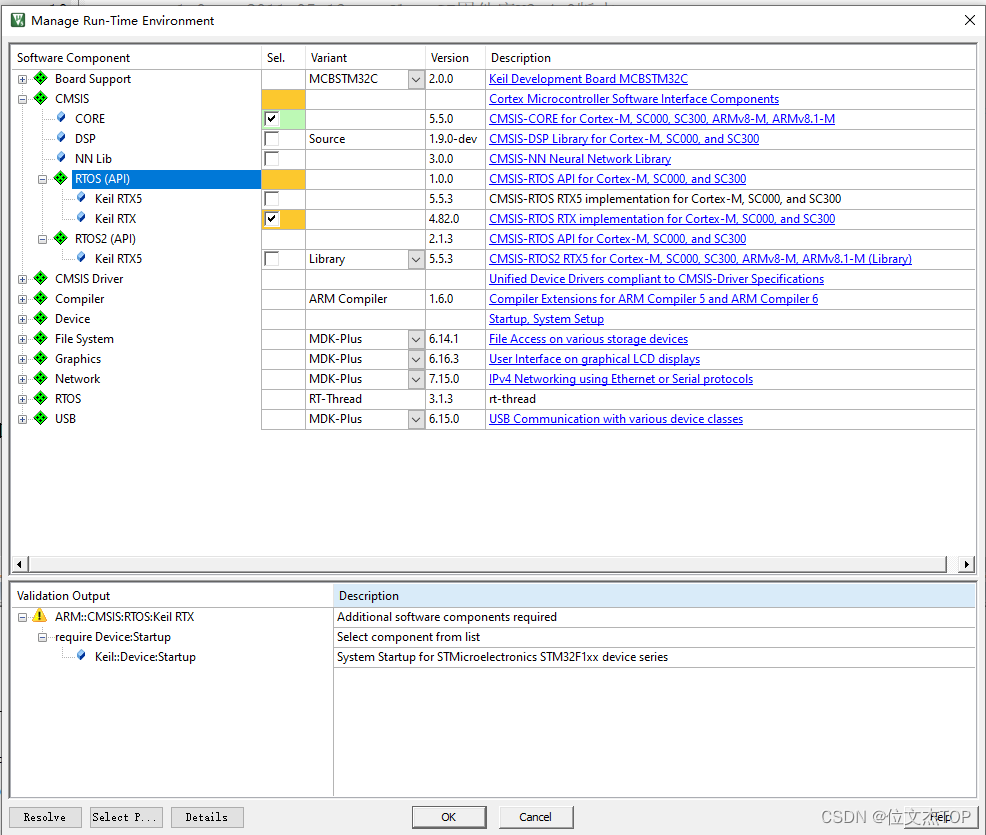Click the Graphics green diamond icon
This screenshot has height=835, width=986.
click(x=41, y=358)
